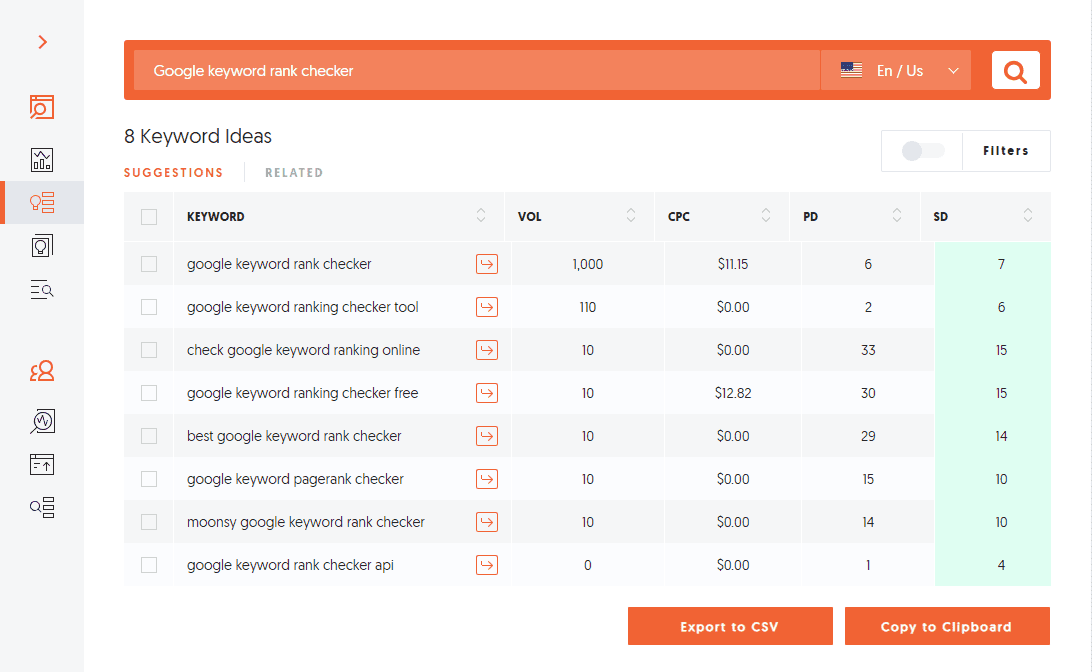1092x672 pixels.
Task: Open details arrow for check google keyword ranking online
Action: click(487, 350)
